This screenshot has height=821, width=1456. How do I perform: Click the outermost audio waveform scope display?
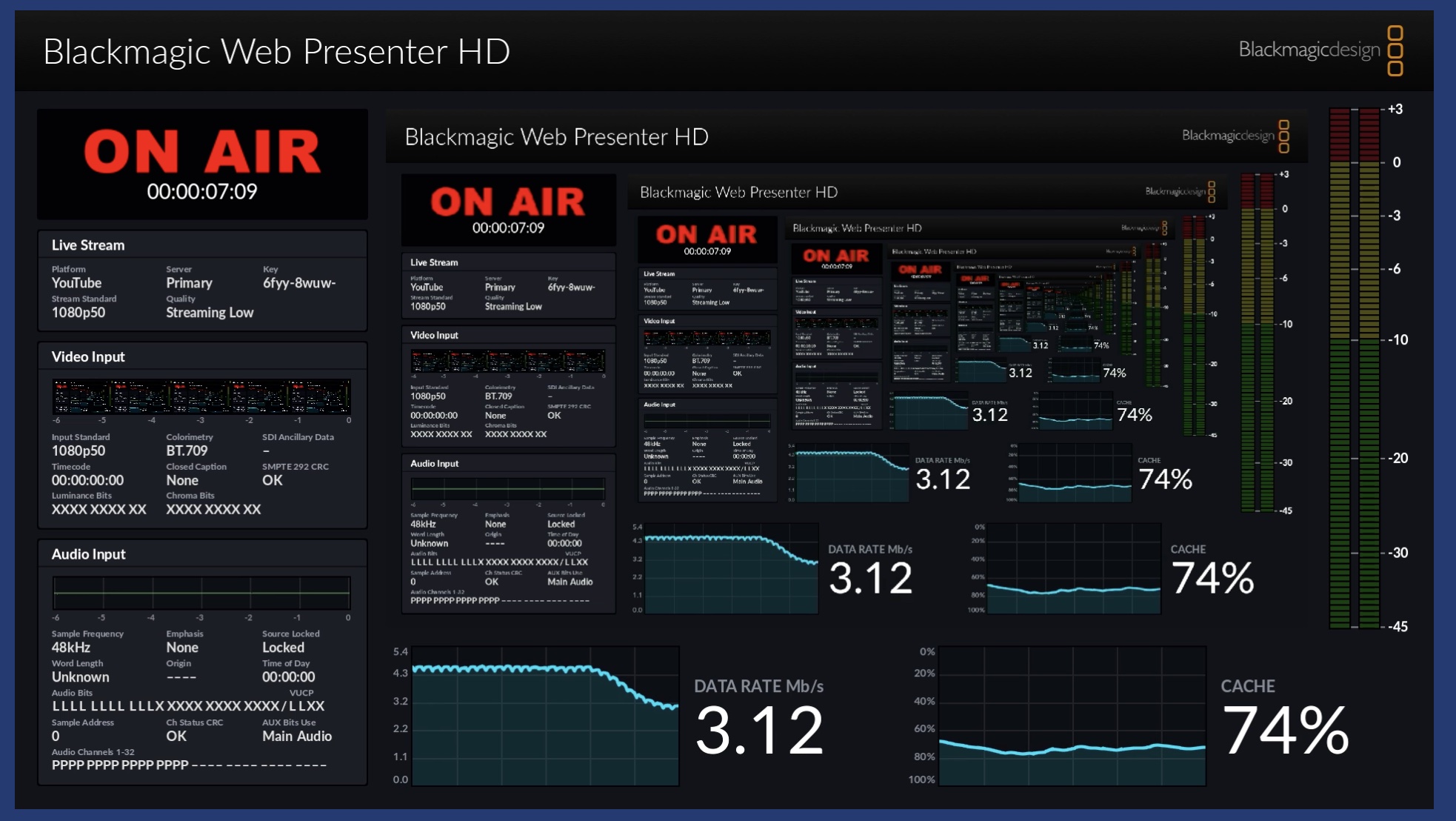[201, 593]
